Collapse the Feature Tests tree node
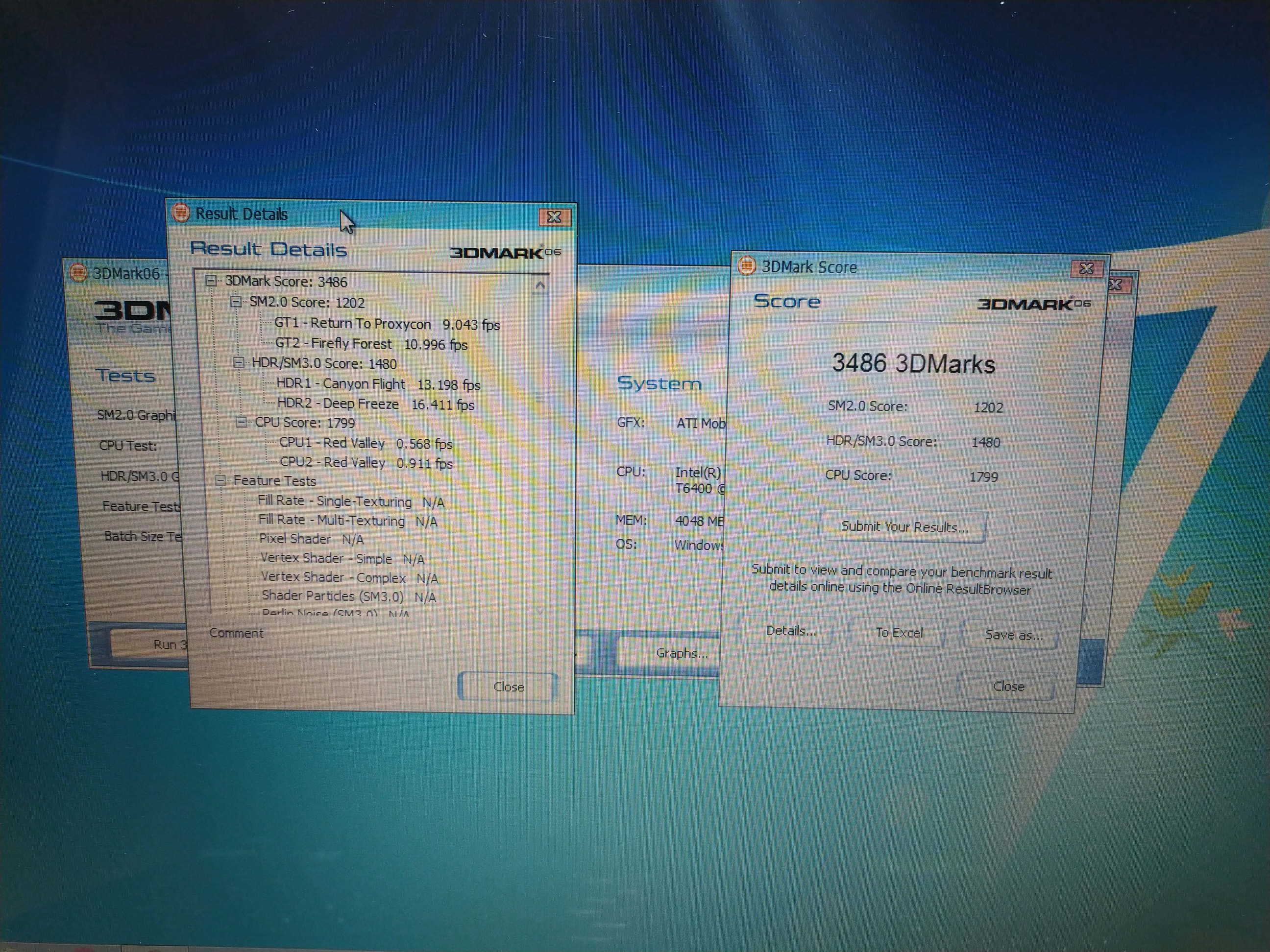Image resolution: width=1270 pixels, height=952 pixels. [220, 481]
